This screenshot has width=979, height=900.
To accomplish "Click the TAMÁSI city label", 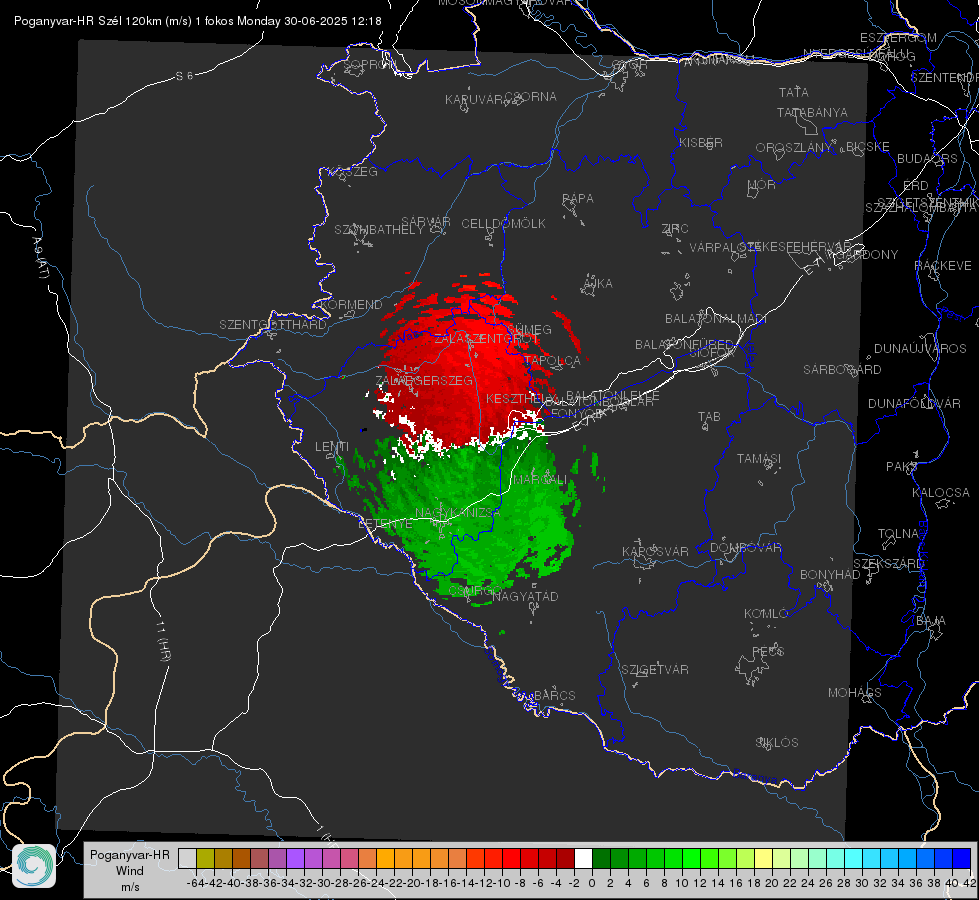I will tap(759, 458).
